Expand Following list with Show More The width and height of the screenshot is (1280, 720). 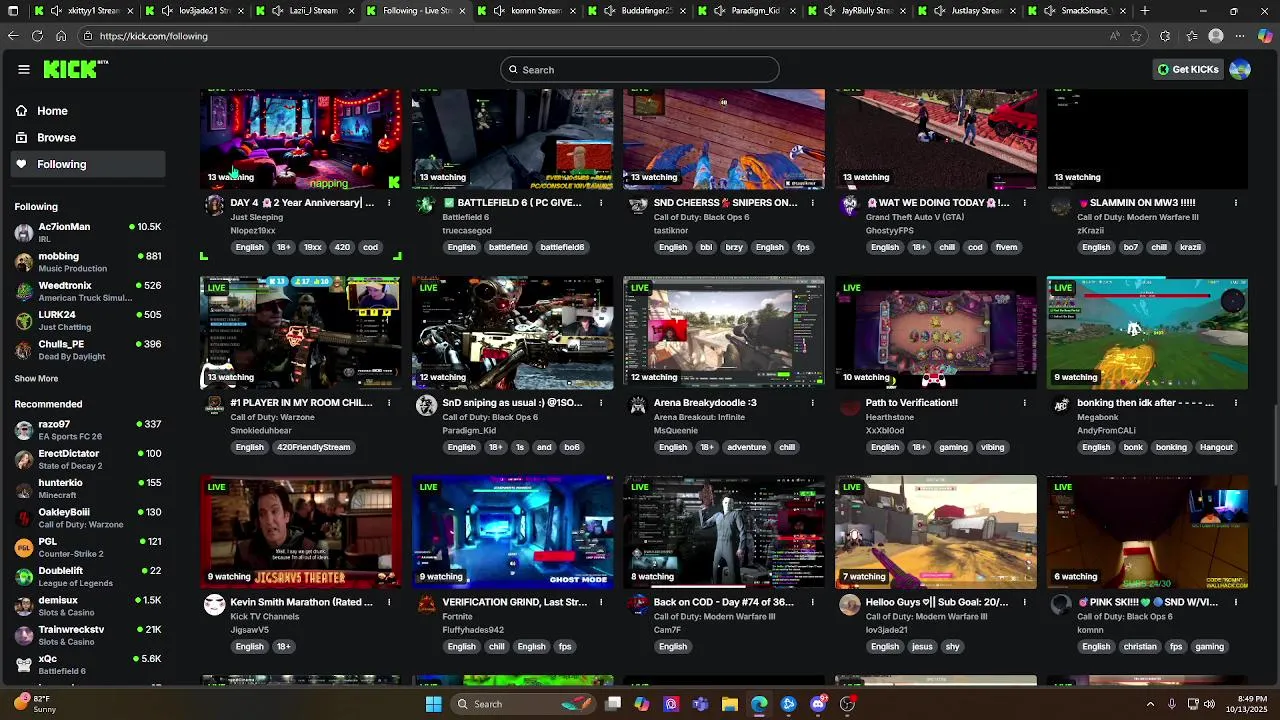tap(36, 379)
